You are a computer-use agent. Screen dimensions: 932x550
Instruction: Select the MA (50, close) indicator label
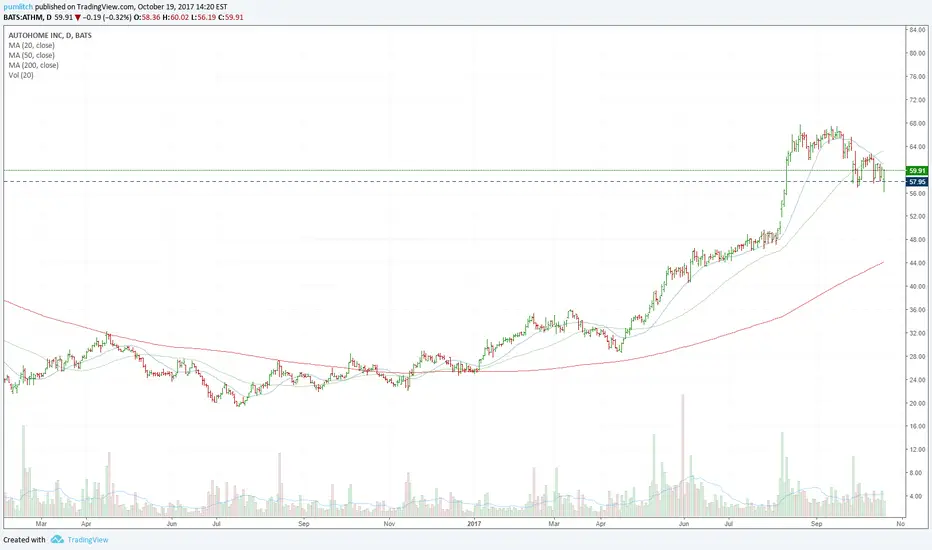pos(32,55)
